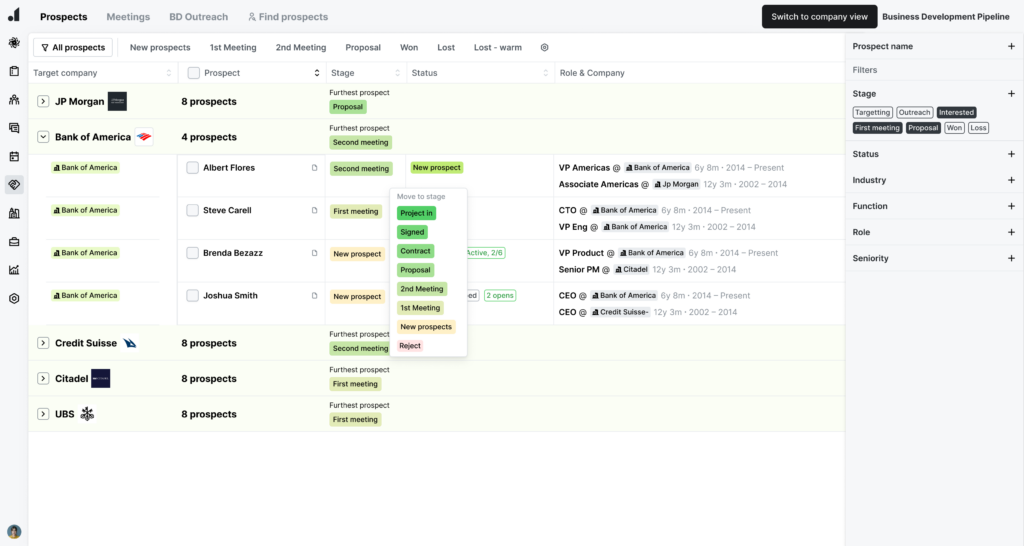Image resolution: width=1024 pixels, height=546 pixels.
Task: Click the 2 opens badge for Joshua Smith
Action: [x=500, y=295]
